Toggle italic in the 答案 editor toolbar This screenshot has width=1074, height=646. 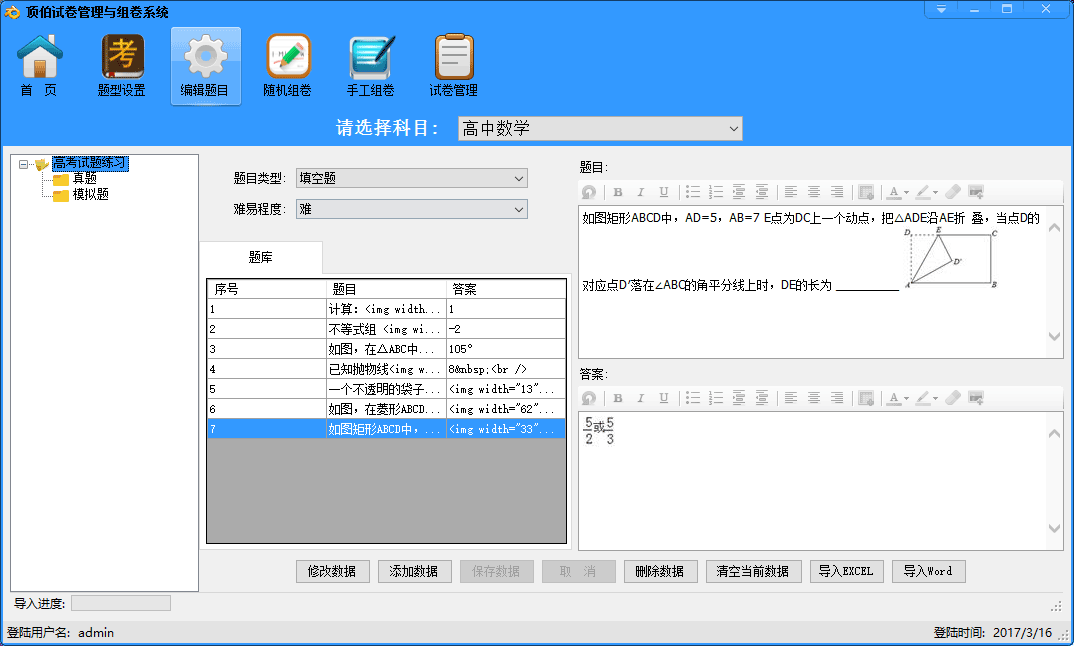[x=641, y=398]
